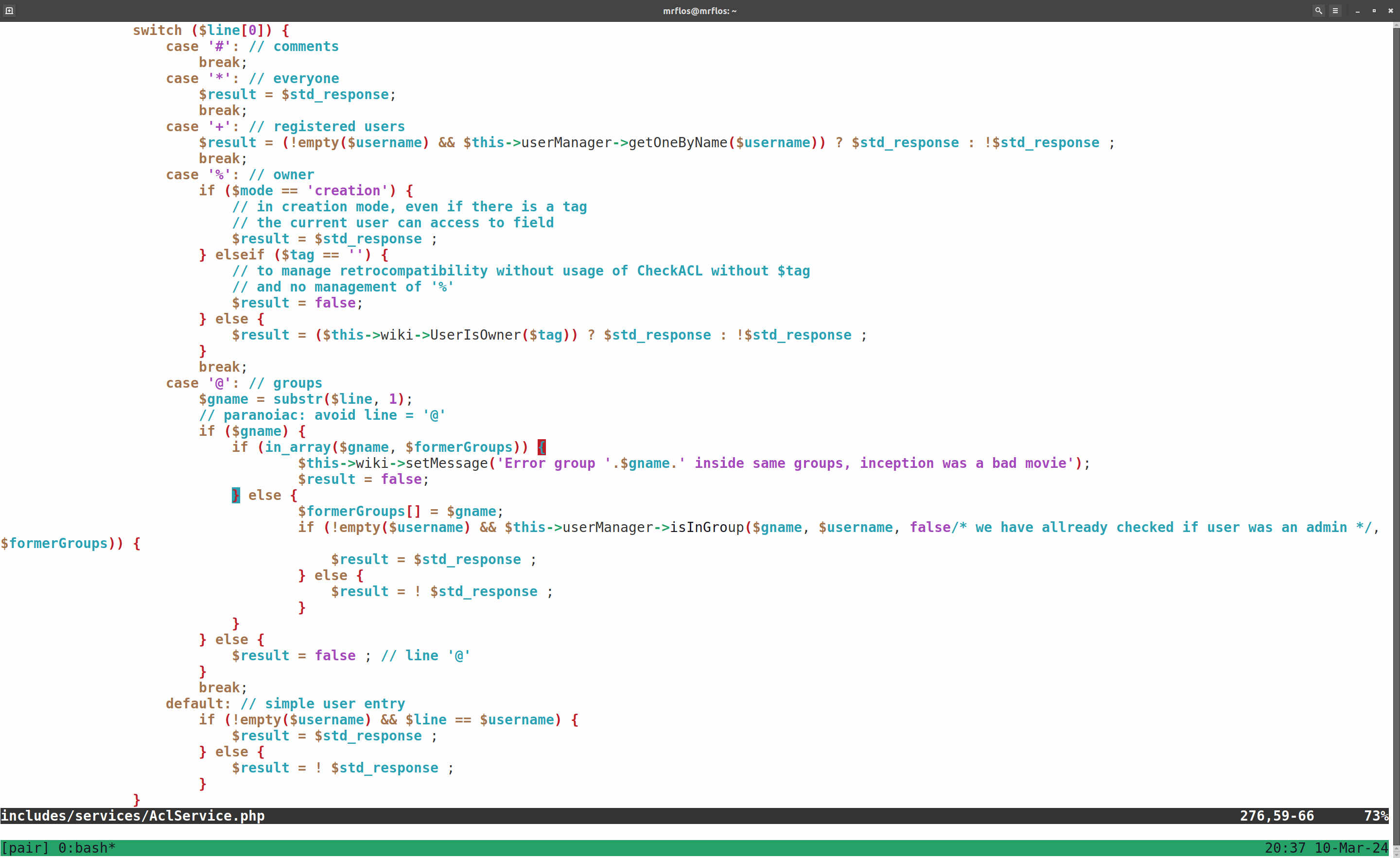The height and width of the screenshot is (858, 1400).
Task: Click the terminal title mrflos@mrflos
Action: click(x=700, y=11)
